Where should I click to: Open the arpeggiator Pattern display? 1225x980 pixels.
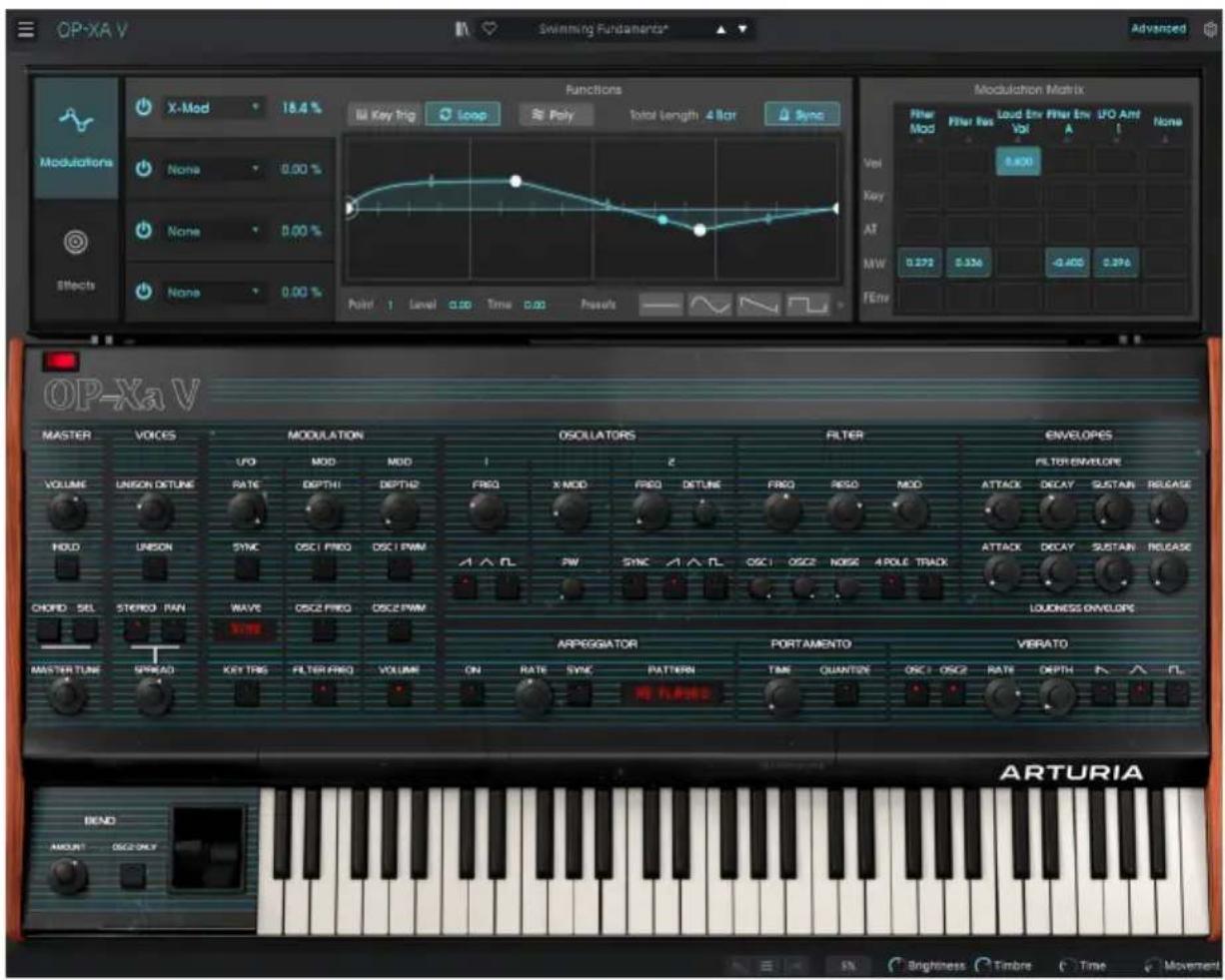[x=670, y=692]
